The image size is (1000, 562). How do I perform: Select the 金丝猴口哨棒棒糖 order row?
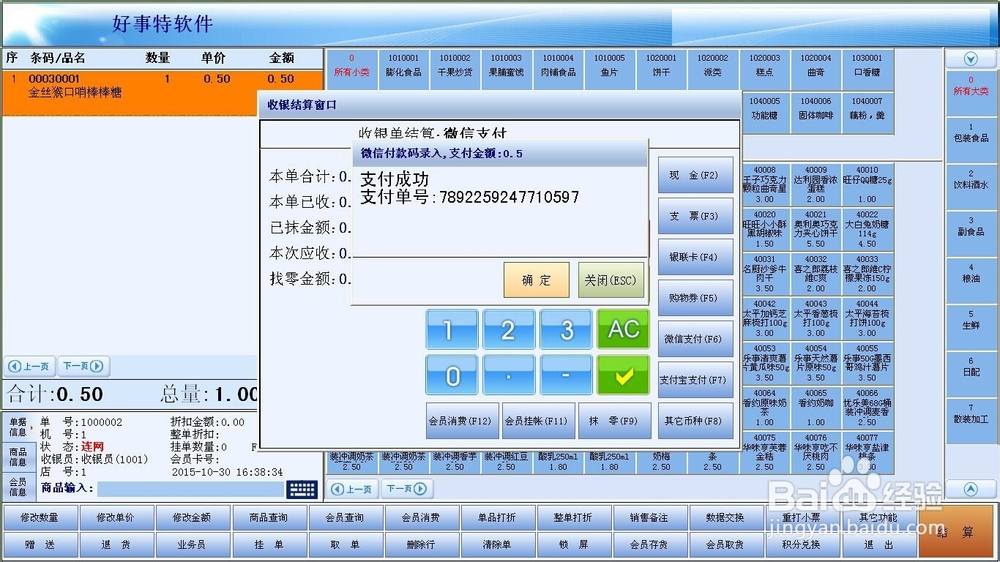162,92
